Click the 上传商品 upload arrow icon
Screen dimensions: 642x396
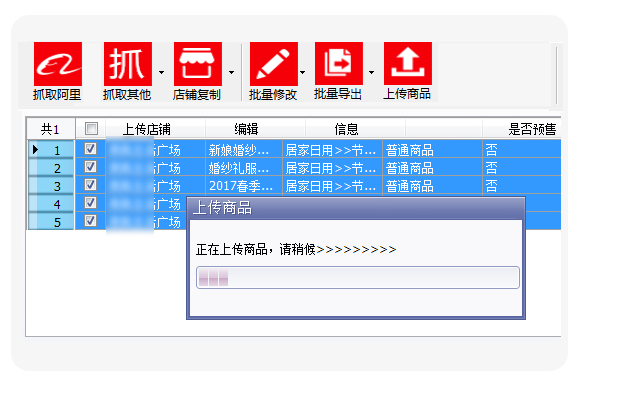click(x=408, y=64)
